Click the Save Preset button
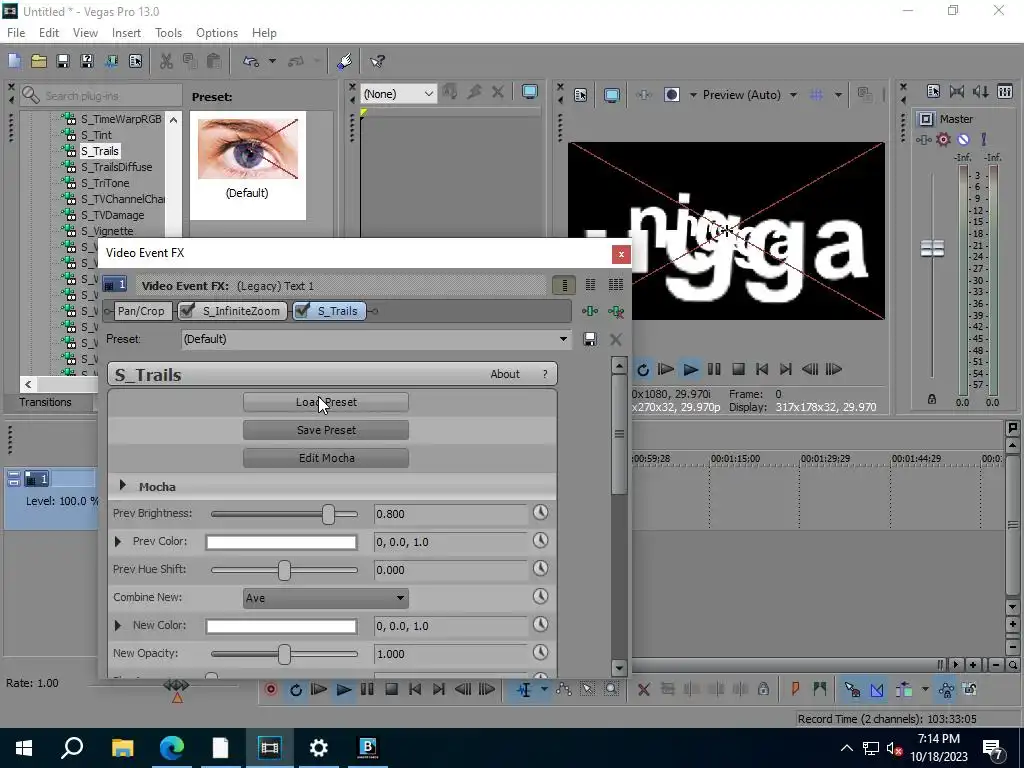The image size is (1024, 768). point(326,430)
